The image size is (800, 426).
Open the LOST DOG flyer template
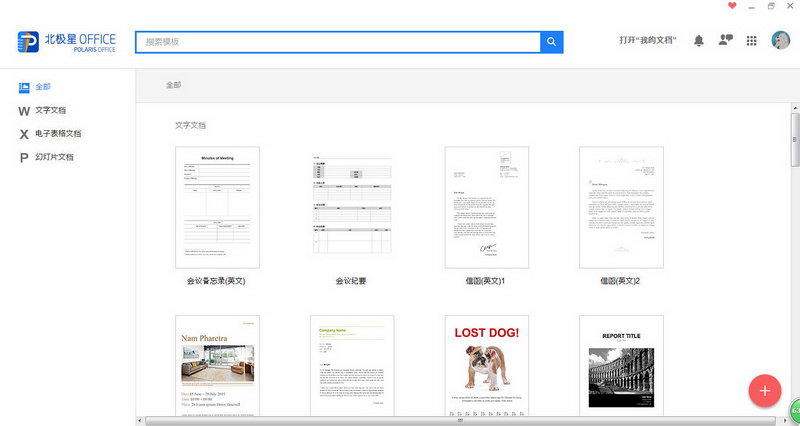point(487,366)
